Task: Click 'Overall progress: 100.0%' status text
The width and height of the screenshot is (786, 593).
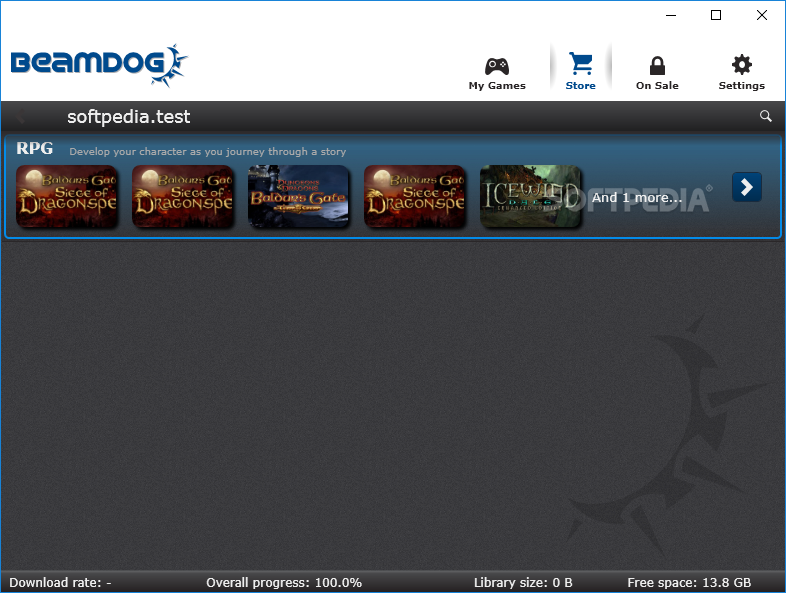Action: (x=284, y=582)
